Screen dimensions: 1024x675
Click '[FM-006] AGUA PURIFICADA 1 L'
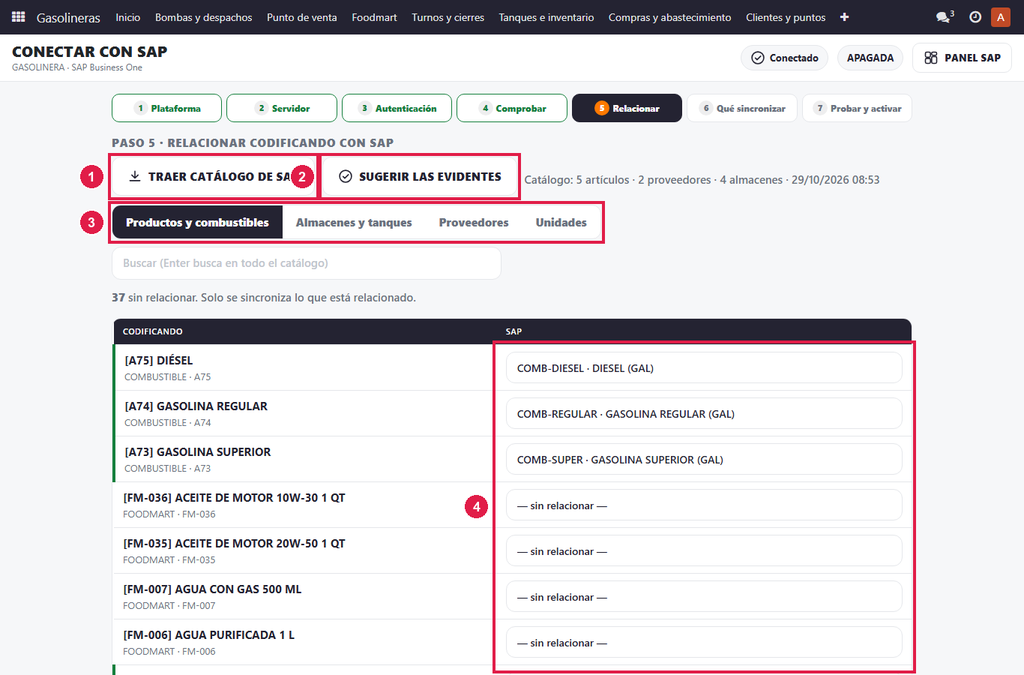[209, 635]
